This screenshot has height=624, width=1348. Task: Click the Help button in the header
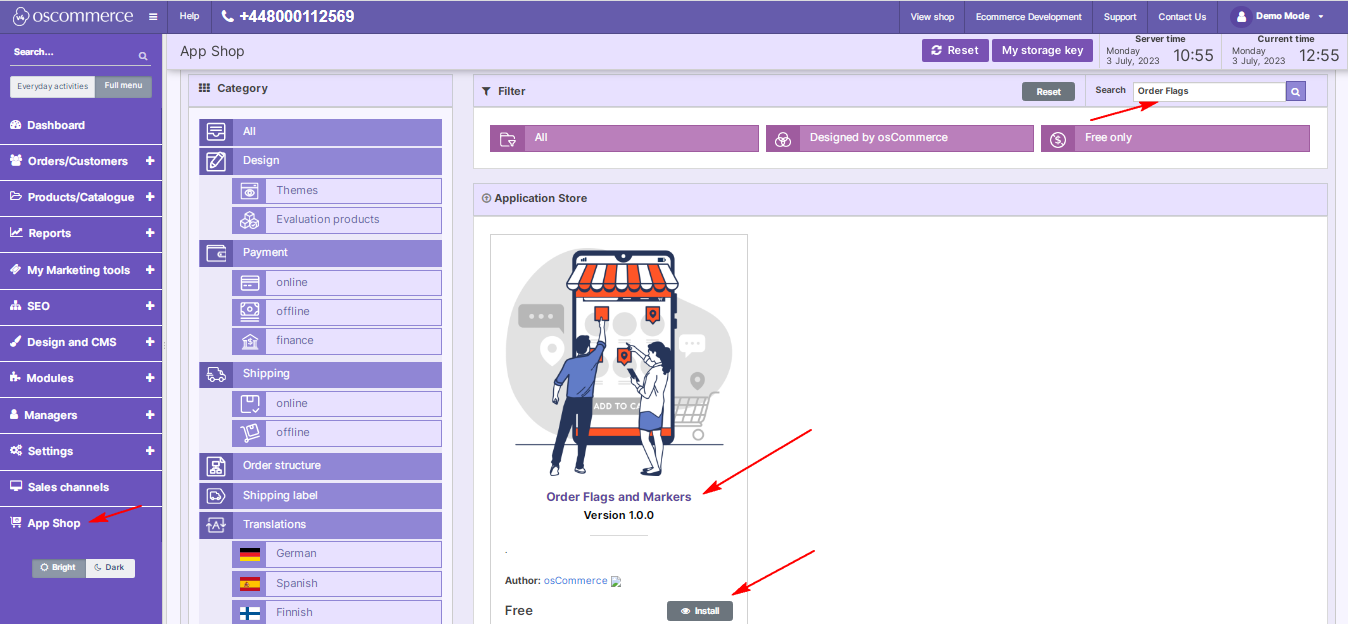[189, 17]
